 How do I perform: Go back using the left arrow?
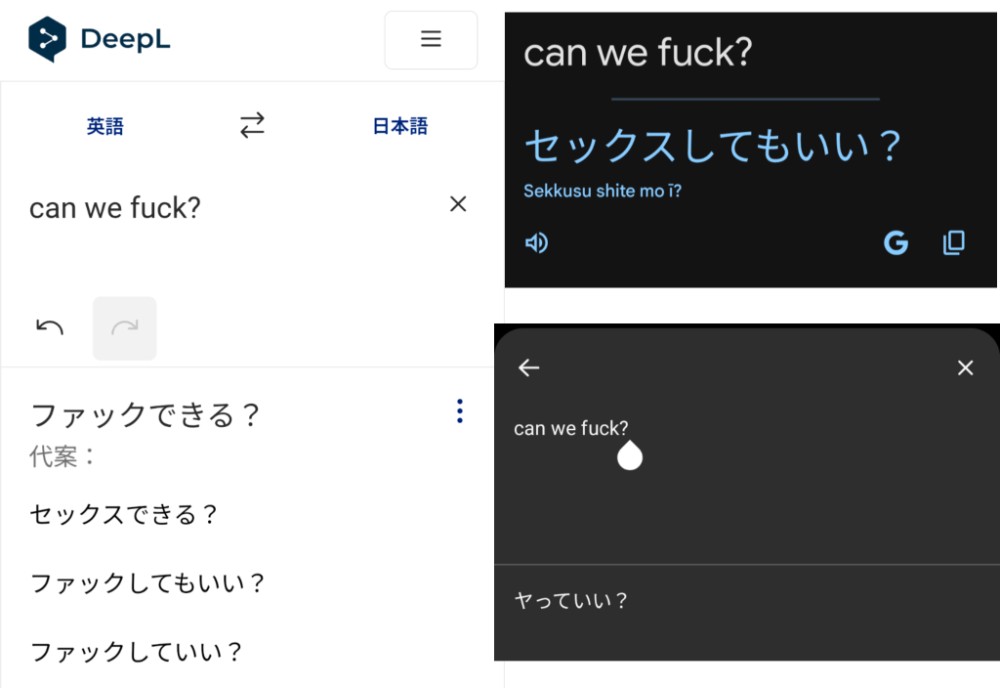pyautogui.click(x=529, y=367)
